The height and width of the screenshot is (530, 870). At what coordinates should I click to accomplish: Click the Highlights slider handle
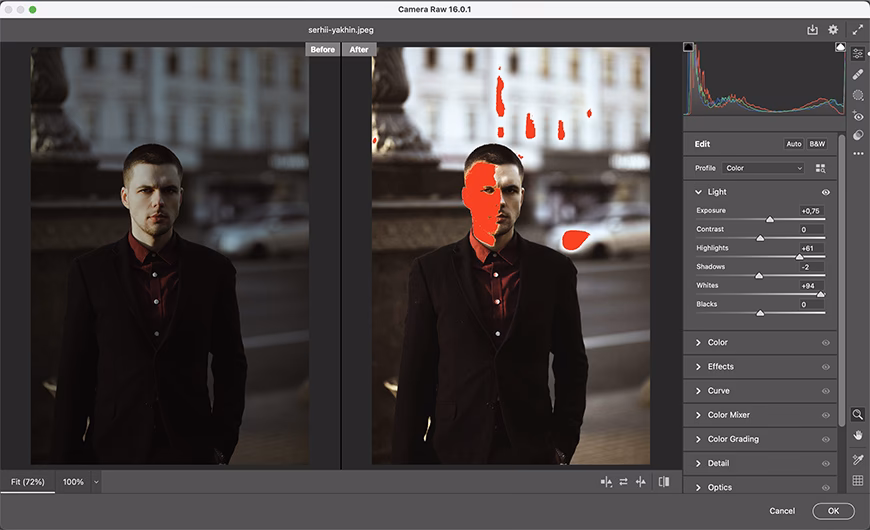[x=799, y=257]
